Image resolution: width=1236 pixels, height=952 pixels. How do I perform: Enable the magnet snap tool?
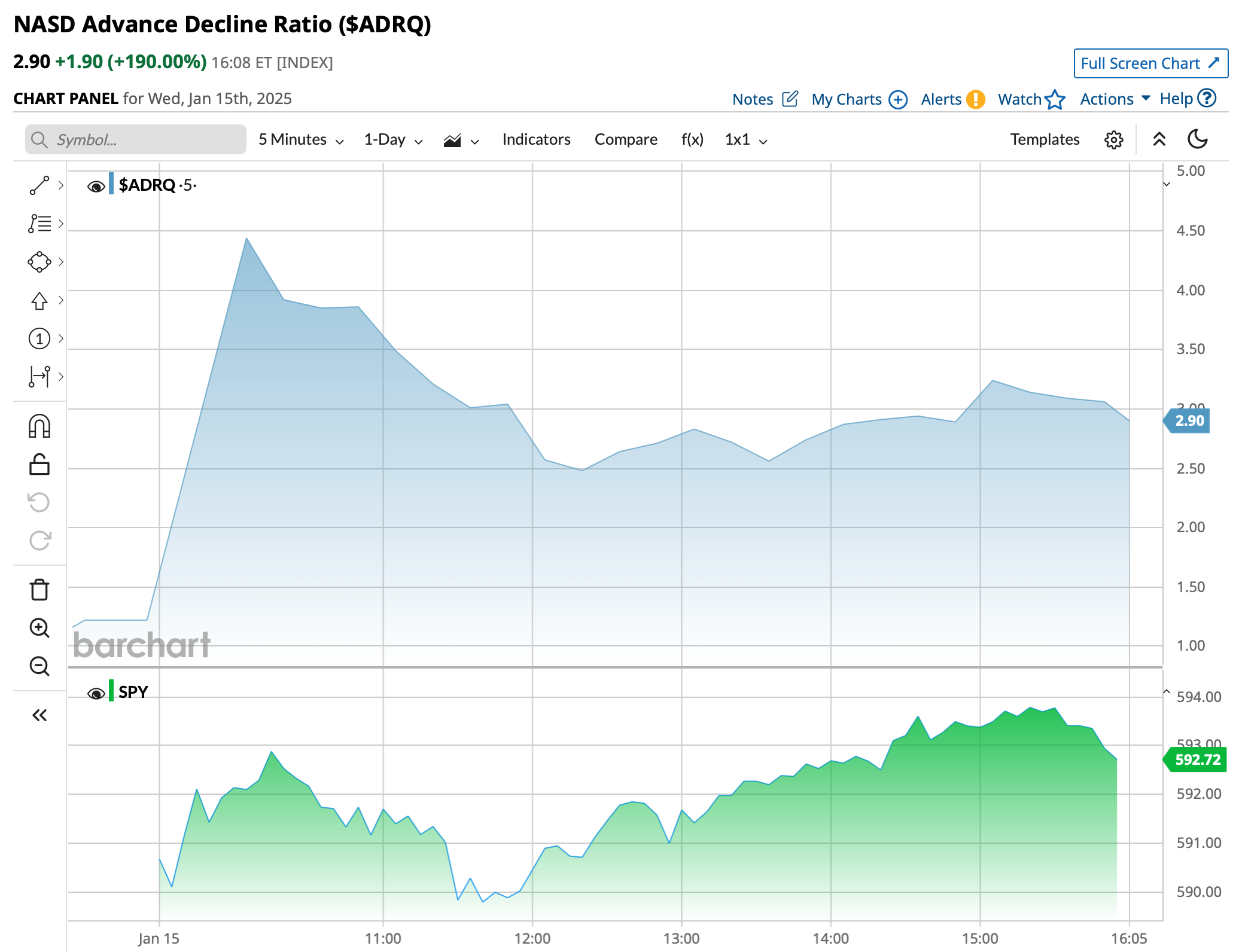39,426
